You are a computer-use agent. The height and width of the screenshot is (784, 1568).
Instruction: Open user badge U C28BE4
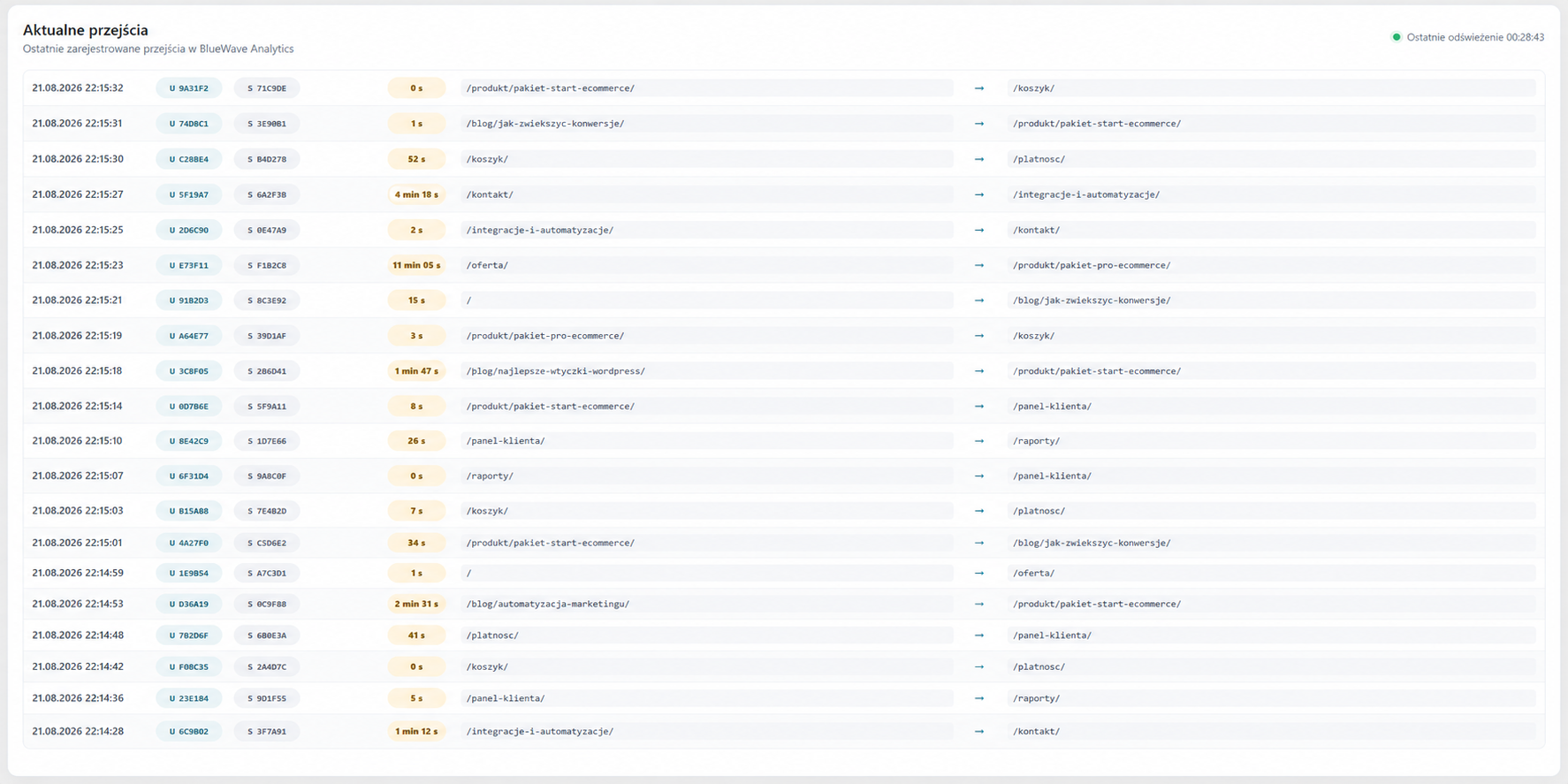coord(189,159)
